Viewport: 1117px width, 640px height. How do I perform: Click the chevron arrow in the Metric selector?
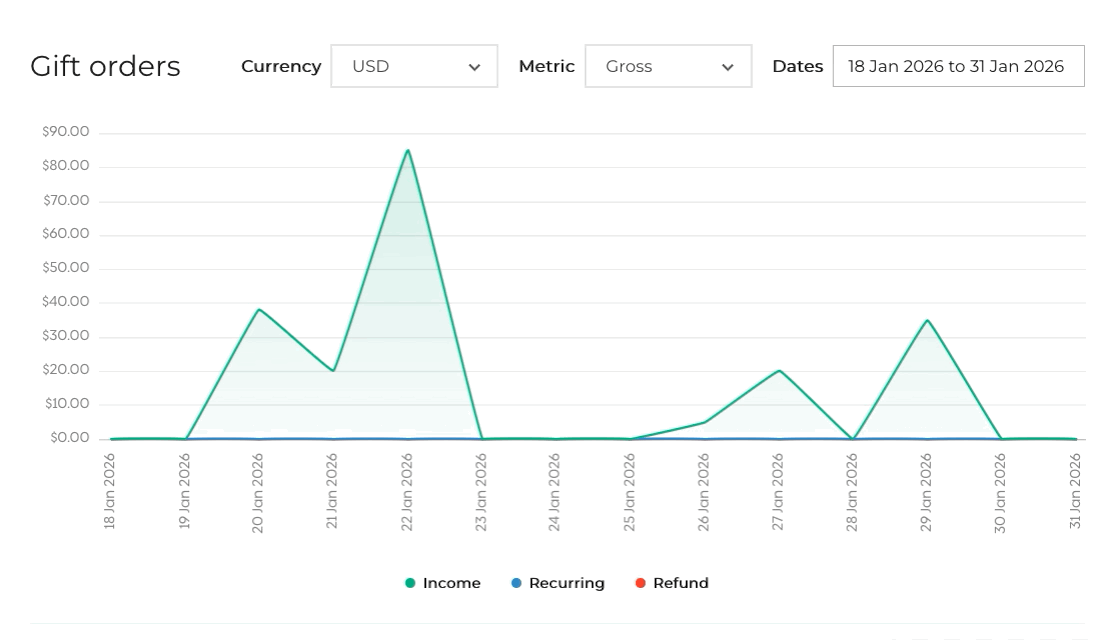tap(727, 67)
